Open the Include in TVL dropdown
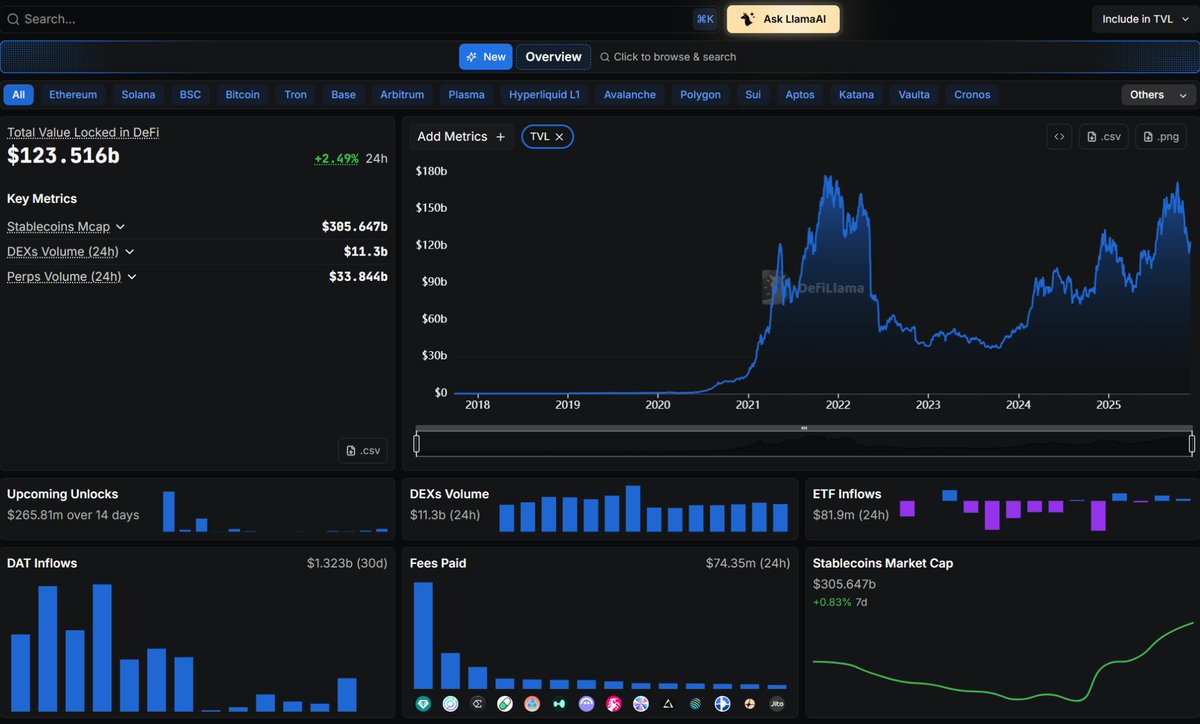 point(1145,19)
